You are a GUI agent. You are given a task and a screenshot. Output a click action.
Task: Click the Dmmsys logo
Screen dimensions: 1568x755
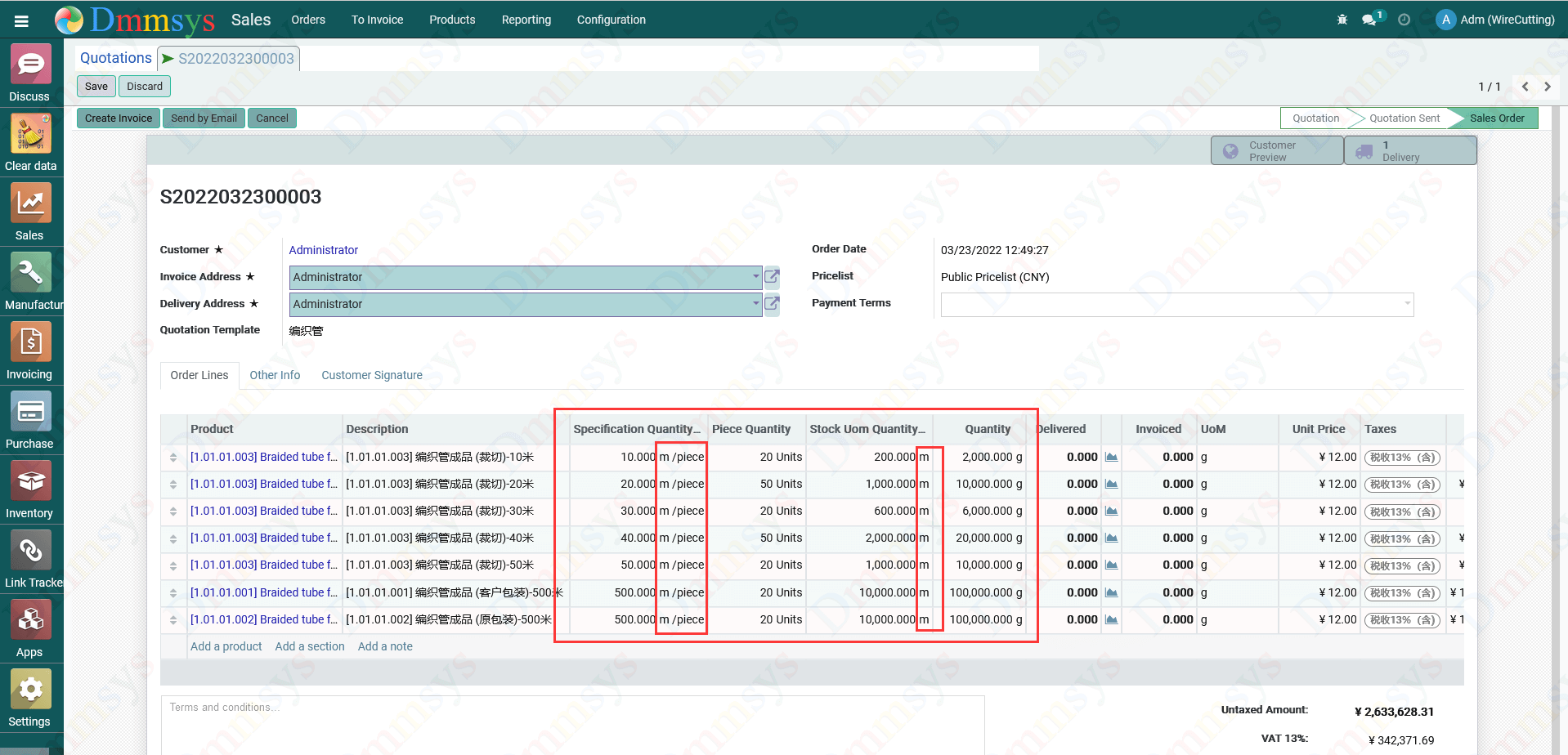[135, 20]
